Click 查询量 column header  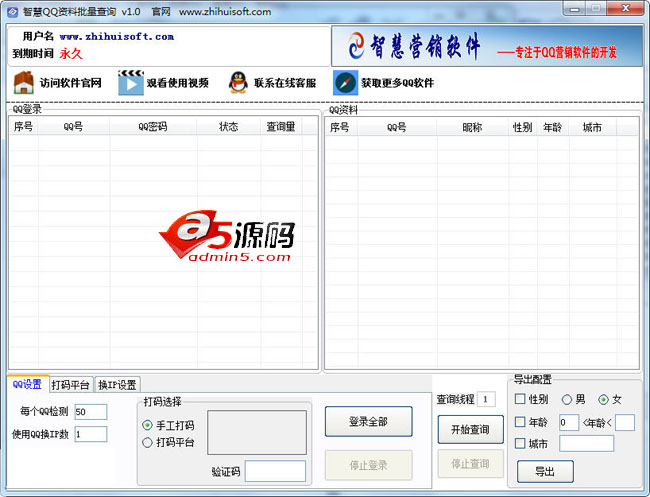(x=281, y=126)
